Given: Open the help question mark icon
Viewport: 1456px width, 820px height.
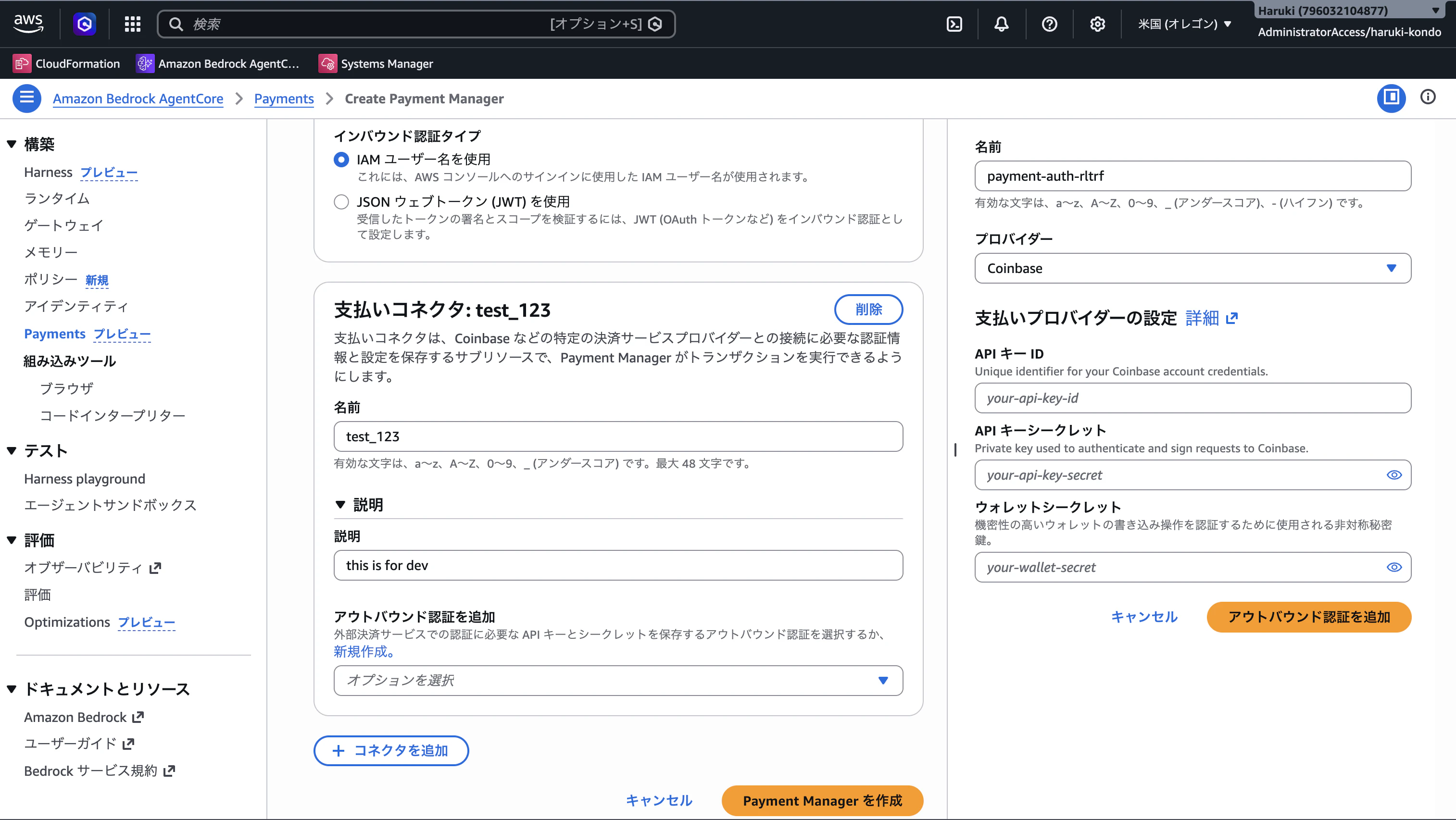Looking at the screenshot, I should pos(1050,24).
